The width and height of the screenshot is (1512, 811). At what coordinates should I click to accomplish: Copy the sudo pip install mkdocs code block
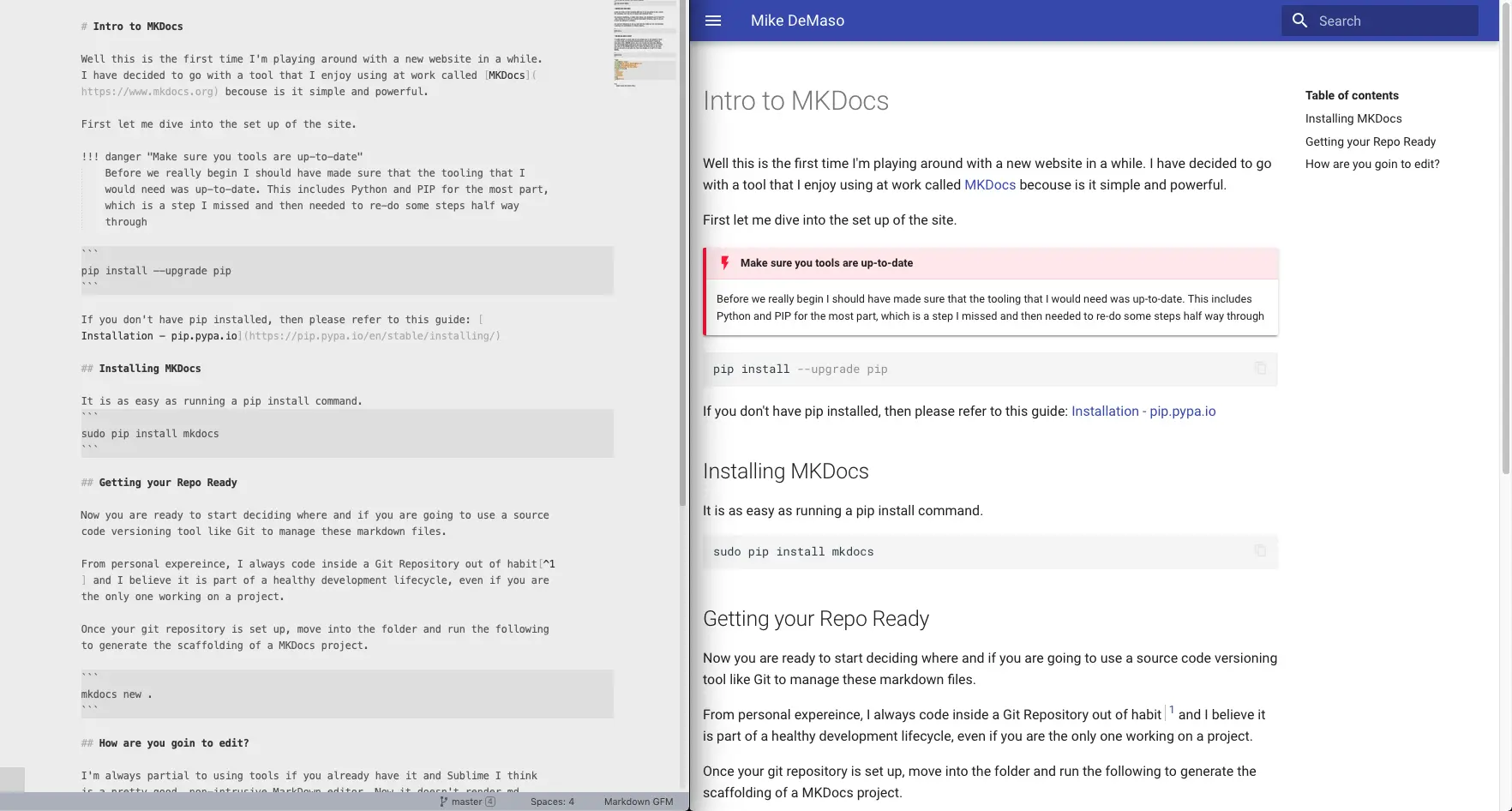pyautogui.click(x=1260, y=550)
